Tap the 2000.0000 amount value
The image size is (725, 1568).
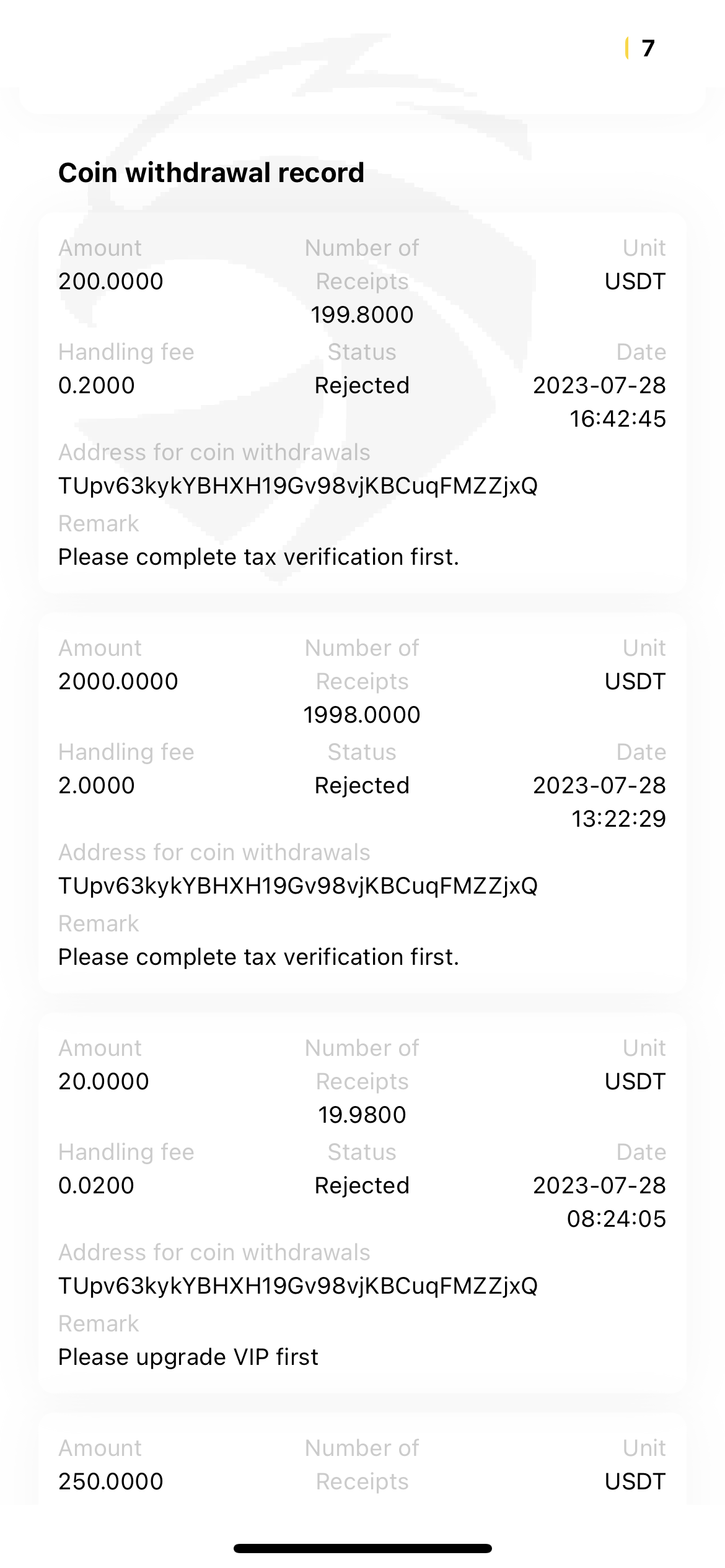point(118,681)
